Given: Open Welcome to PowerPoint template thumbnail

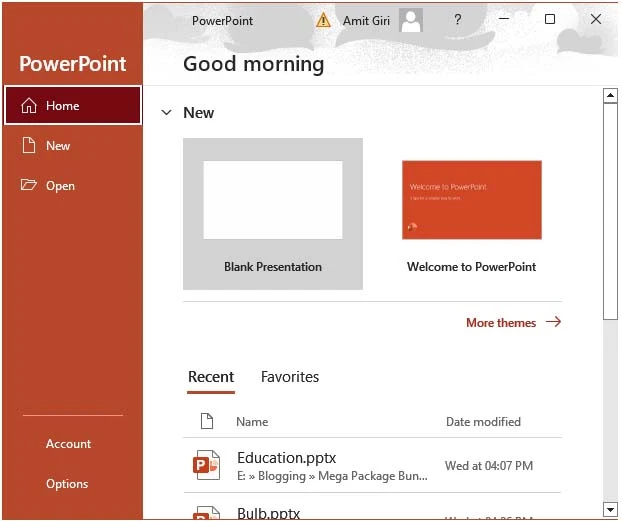Looking at the screenshot, I should [x=472, y=200].
